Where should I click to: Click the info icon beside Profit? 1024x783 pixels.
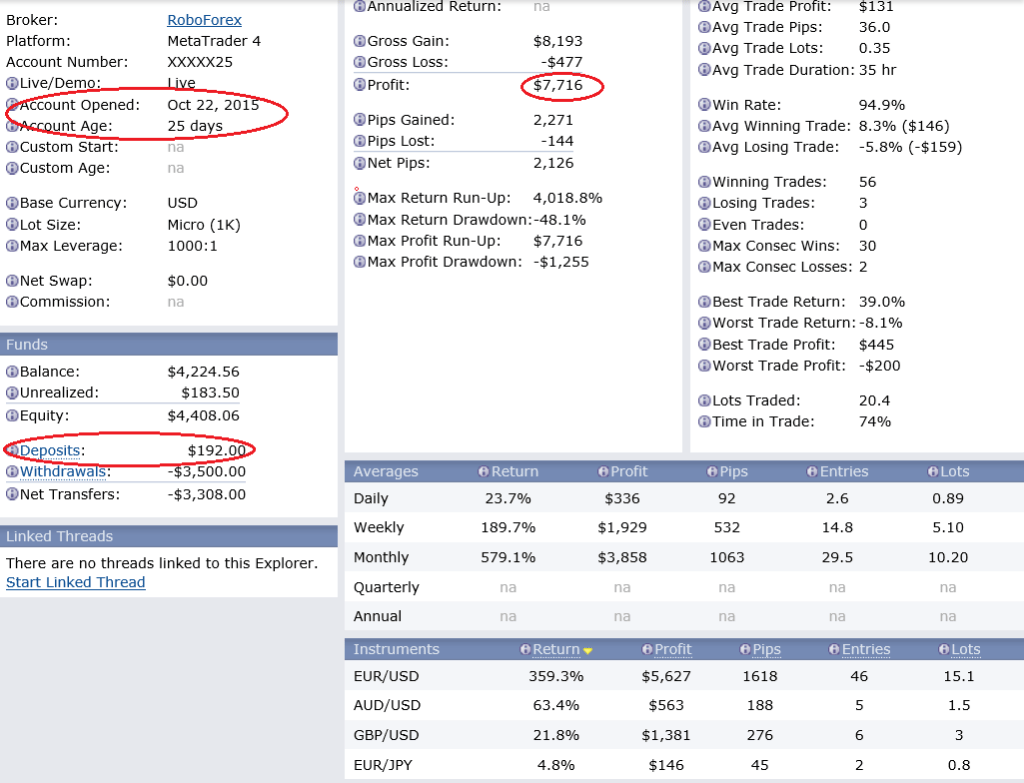(x=360, y=85)
